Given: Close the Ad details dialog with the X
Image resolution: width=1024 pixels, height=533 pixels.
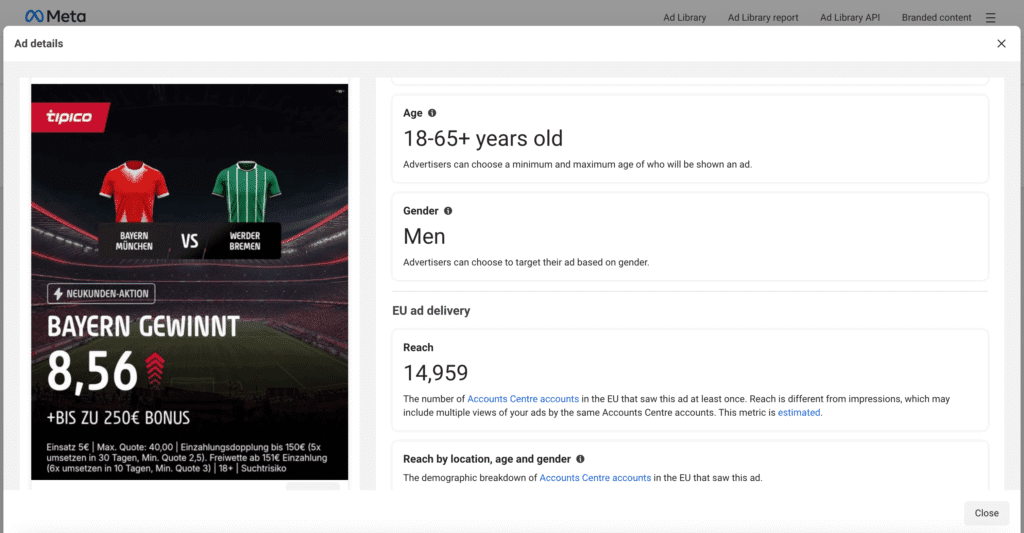Looking at the screenshot, I should click(1001, 44).
